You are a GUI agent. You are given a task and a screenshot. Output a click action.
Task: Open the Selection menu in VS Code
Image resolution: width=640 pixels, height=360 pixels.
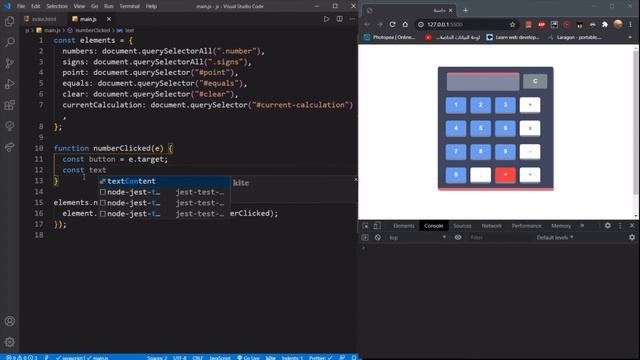[57, 6]
